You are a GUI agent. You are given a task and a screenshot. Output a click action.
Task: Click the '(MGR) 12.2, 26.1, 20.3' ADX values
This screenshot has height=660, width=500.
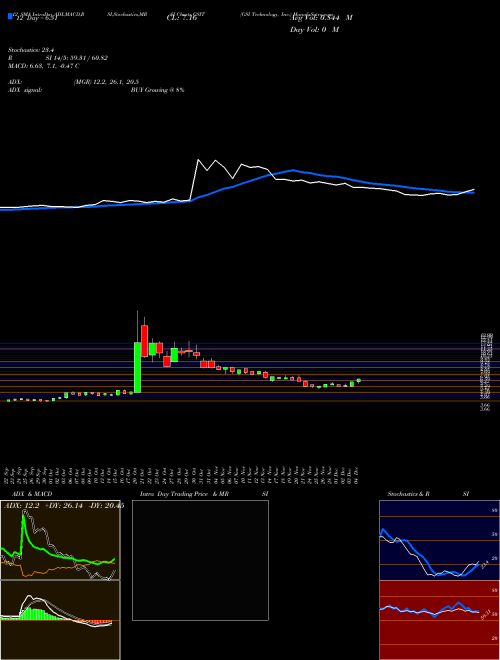click(106, 82)
